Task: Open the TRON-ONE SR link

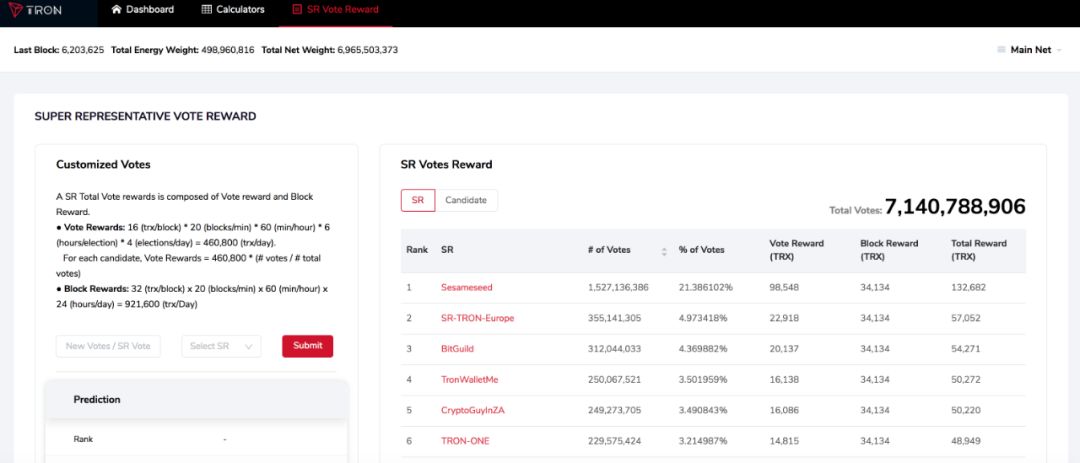Action: tap(465, 441)
